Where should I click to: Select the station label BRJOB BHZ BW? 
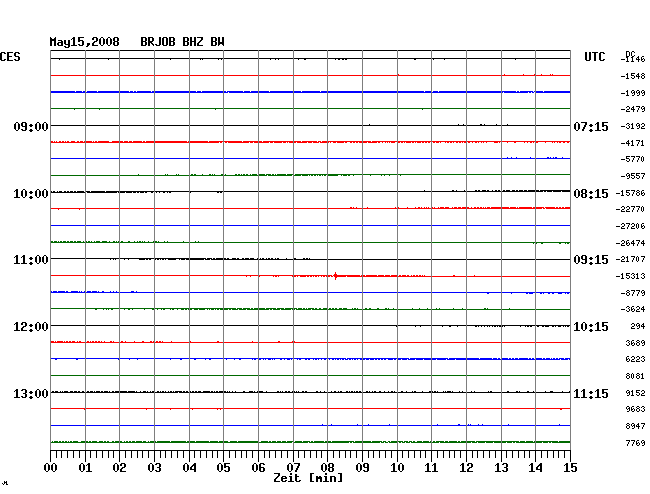[x=182, y=42]
